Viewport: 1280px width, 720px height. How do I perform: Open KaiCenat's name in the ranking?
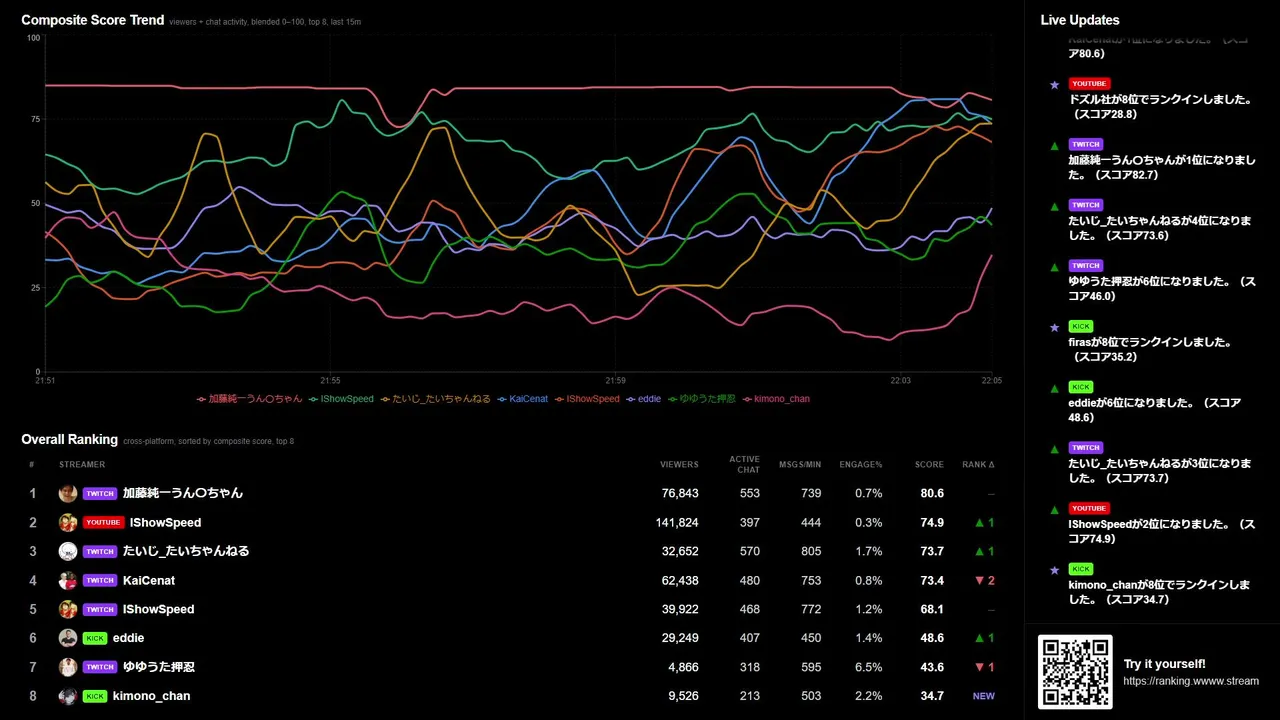point(149,580)
